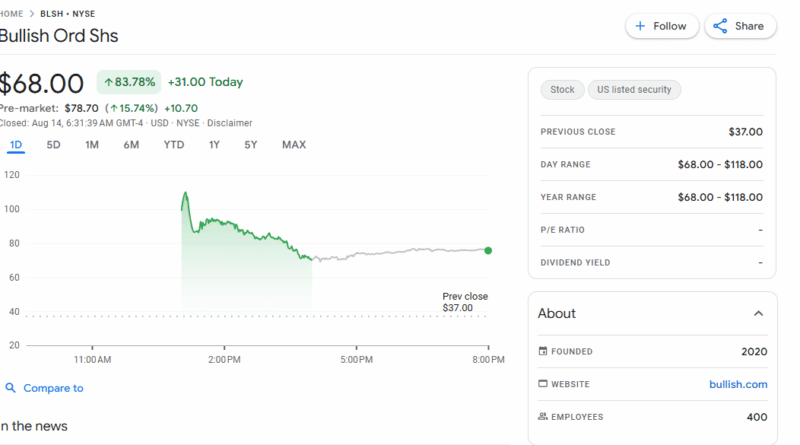Click the Website window icon
This screenshot has height=445, width=800.
coord(543,384)
